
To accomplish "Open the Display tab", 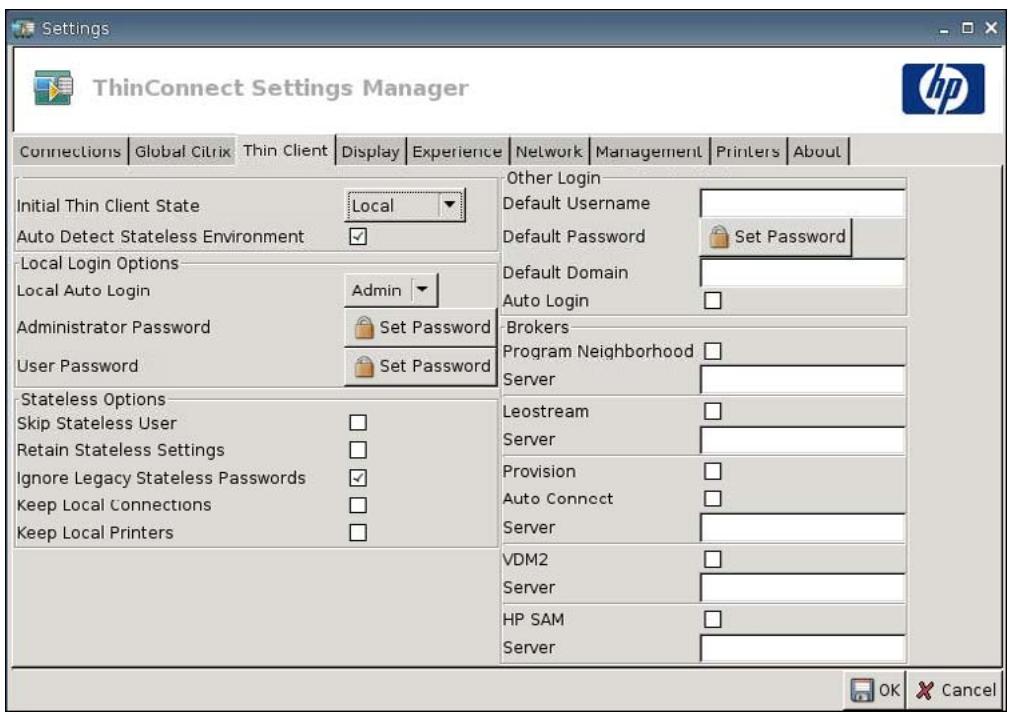I will click(370, 152).
